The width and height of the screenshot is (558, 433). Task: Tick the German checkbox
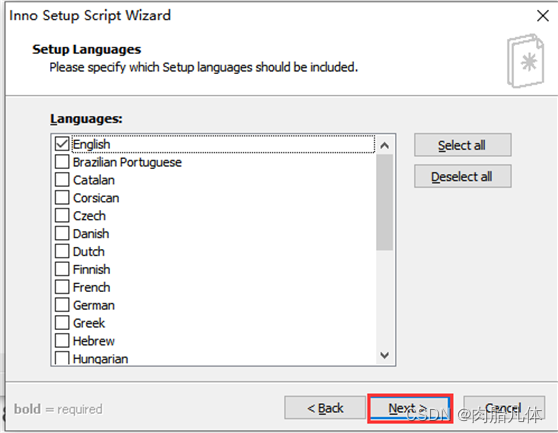tap(62, 305)
